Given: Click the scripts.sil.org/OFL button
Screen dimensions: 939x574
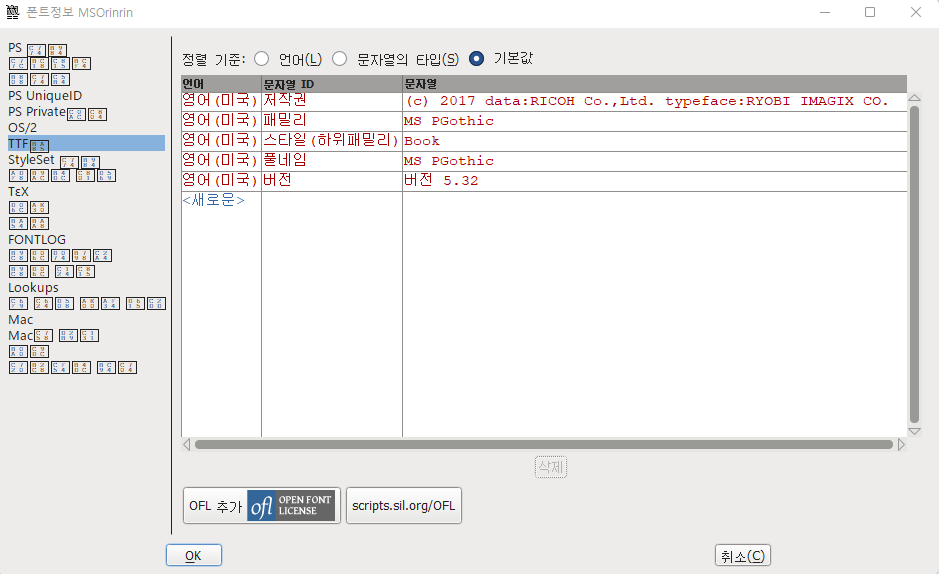Looking at the screenshot, I should [404, 506].
